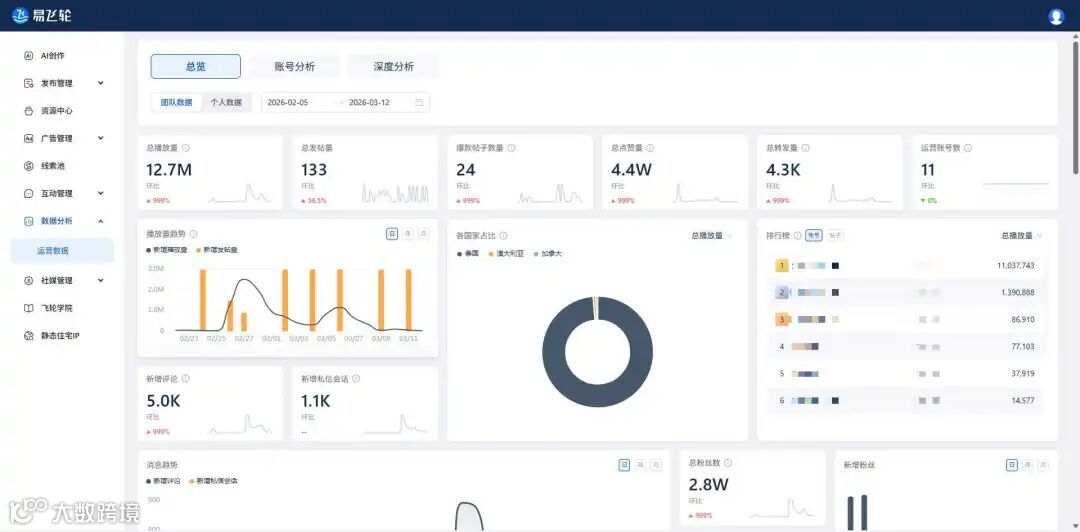Click the 互动管理 sidebar icon

click(28, 194)
